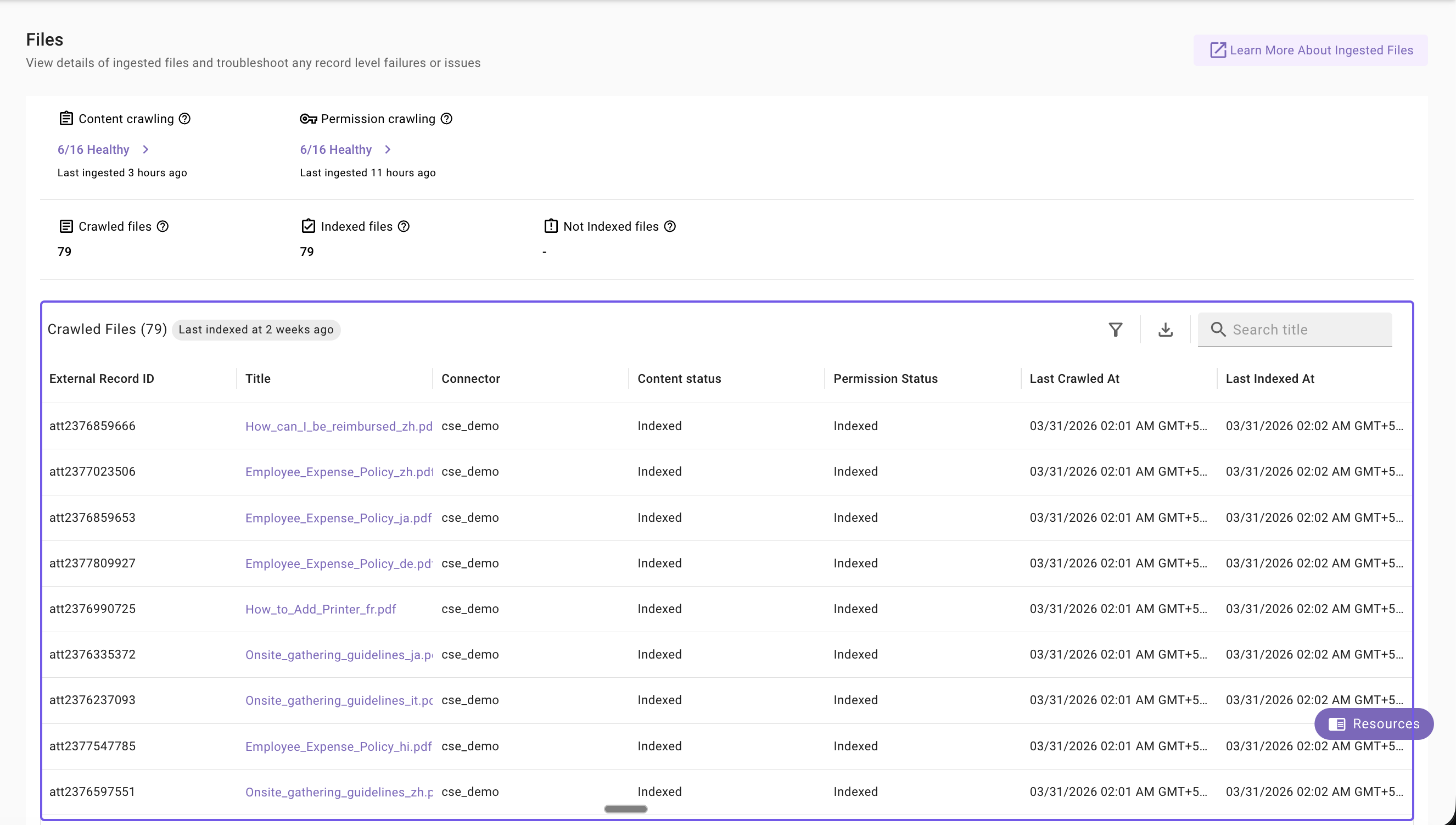Click the horizontal scrollbar at the table bottom
Image resolution: width=1456 pixels, height=825 pixels.
coord(625,809)
